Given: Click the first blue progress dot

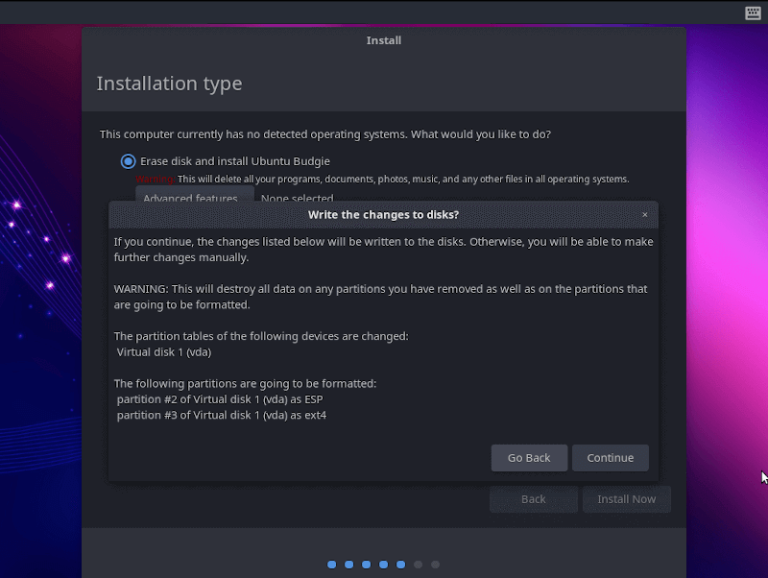Looking at the screenshot, I should [332, 565].
